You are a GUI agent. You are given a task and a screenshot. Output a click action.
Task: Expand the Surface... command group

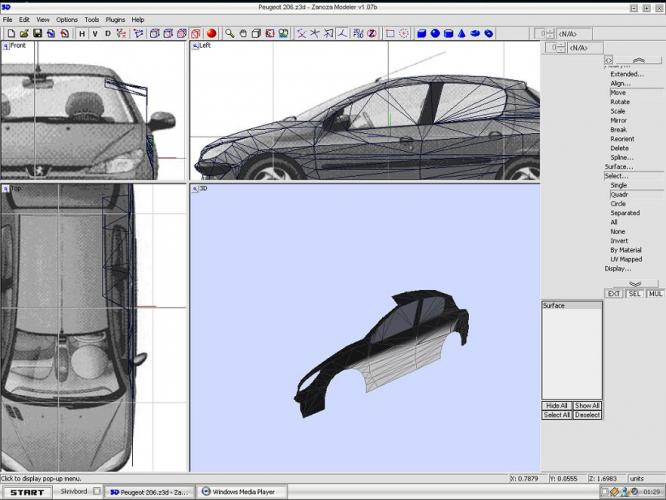click(x=618, y=166)
